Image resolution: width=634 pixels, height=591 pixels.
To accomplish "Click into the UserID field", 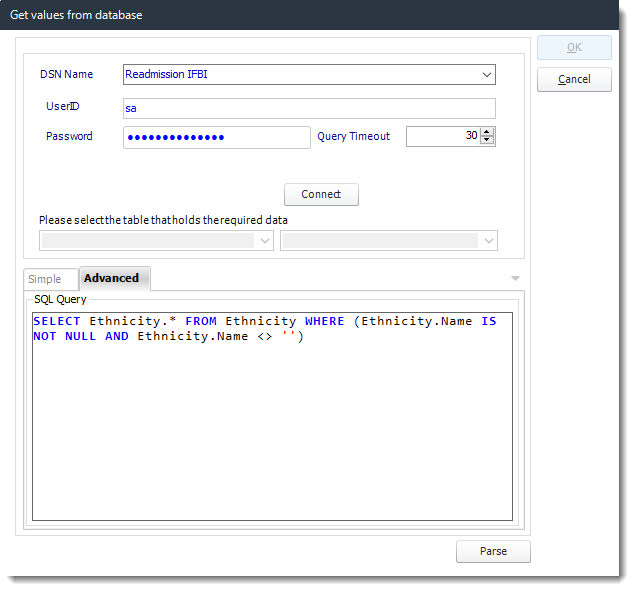I will coord(309,108).
